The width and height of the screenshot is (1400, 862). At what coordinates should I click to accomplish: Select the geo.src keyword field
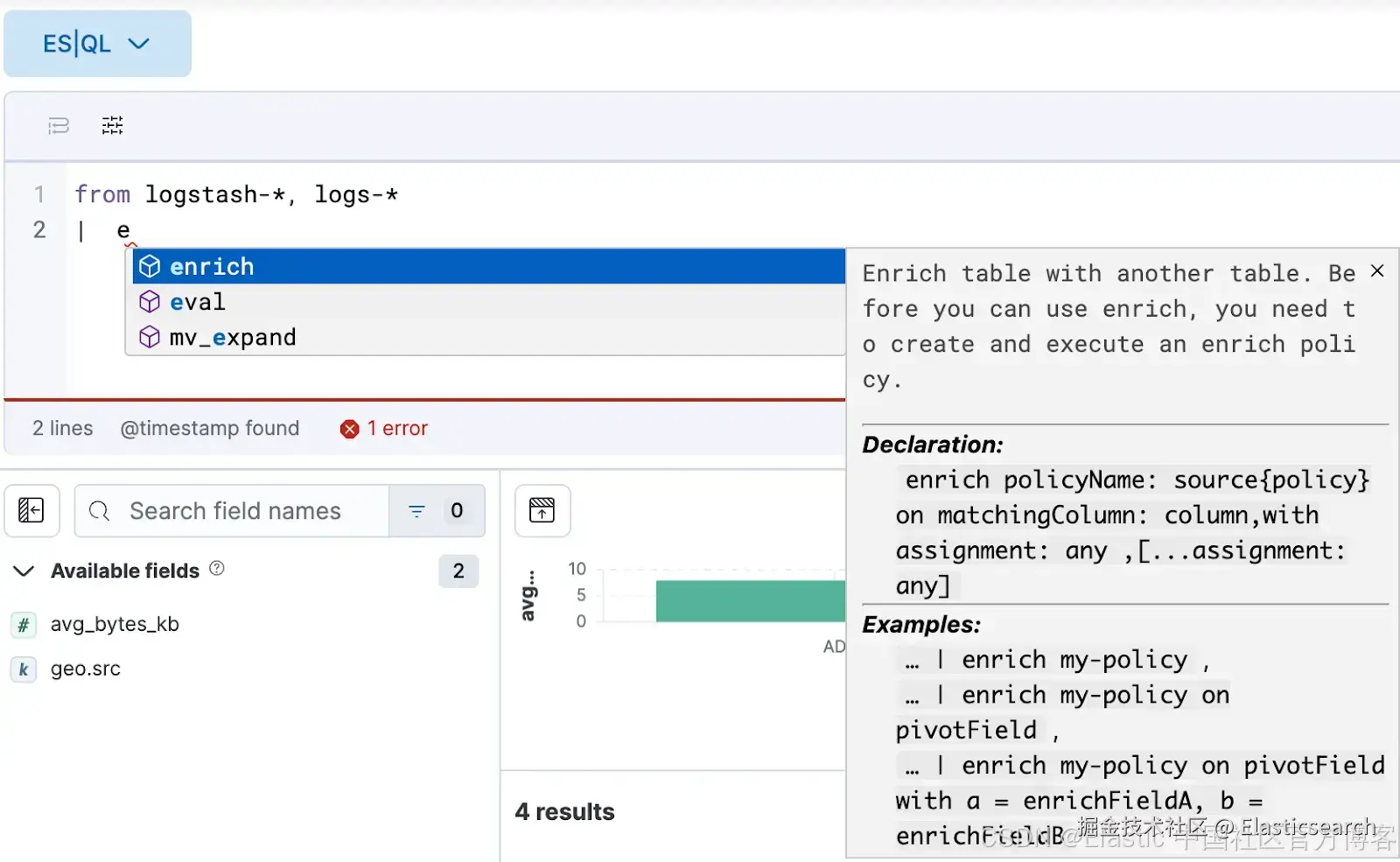coord(86,669)
